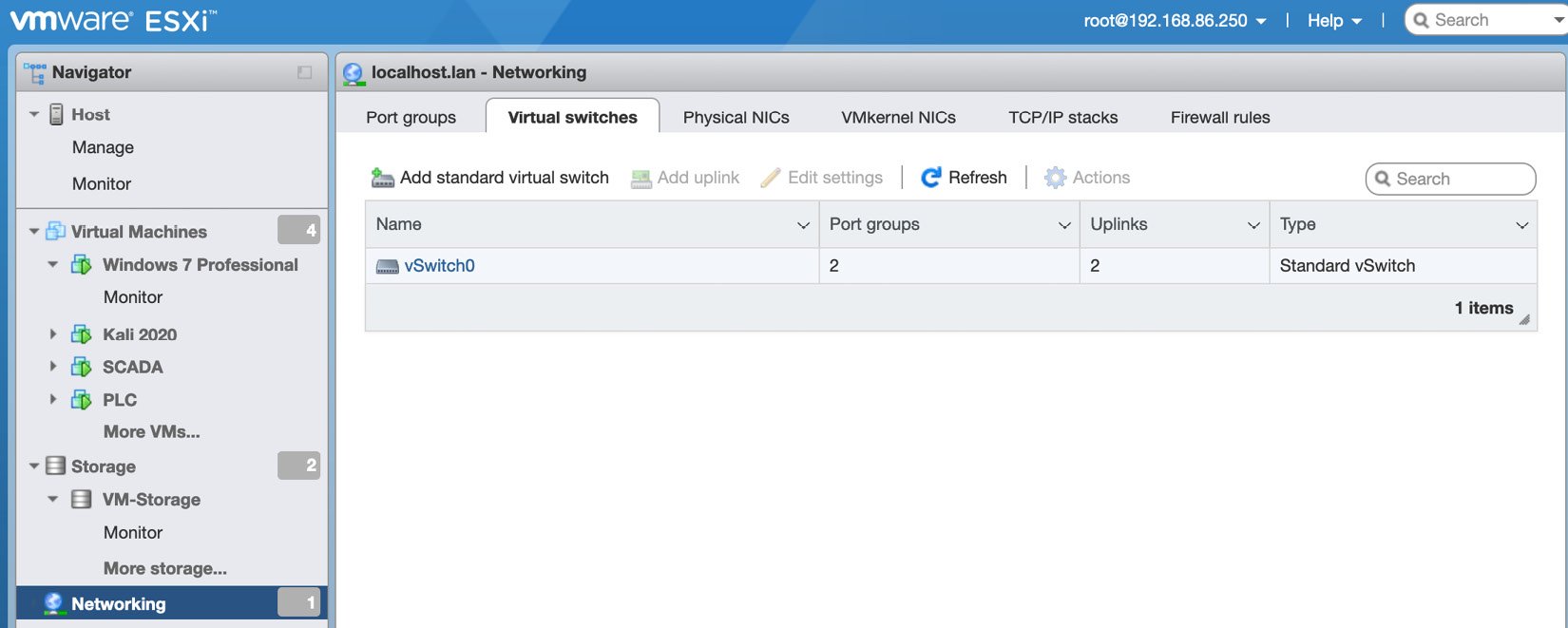Collapse the Windows 7 Professional node
Screen dimensions: 1568x628
[53, 264]
